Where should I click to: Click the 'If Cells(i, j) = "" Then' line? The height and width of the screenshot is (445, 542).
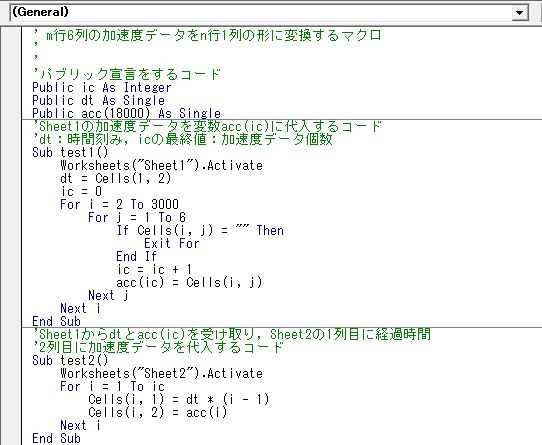point(200,230)
